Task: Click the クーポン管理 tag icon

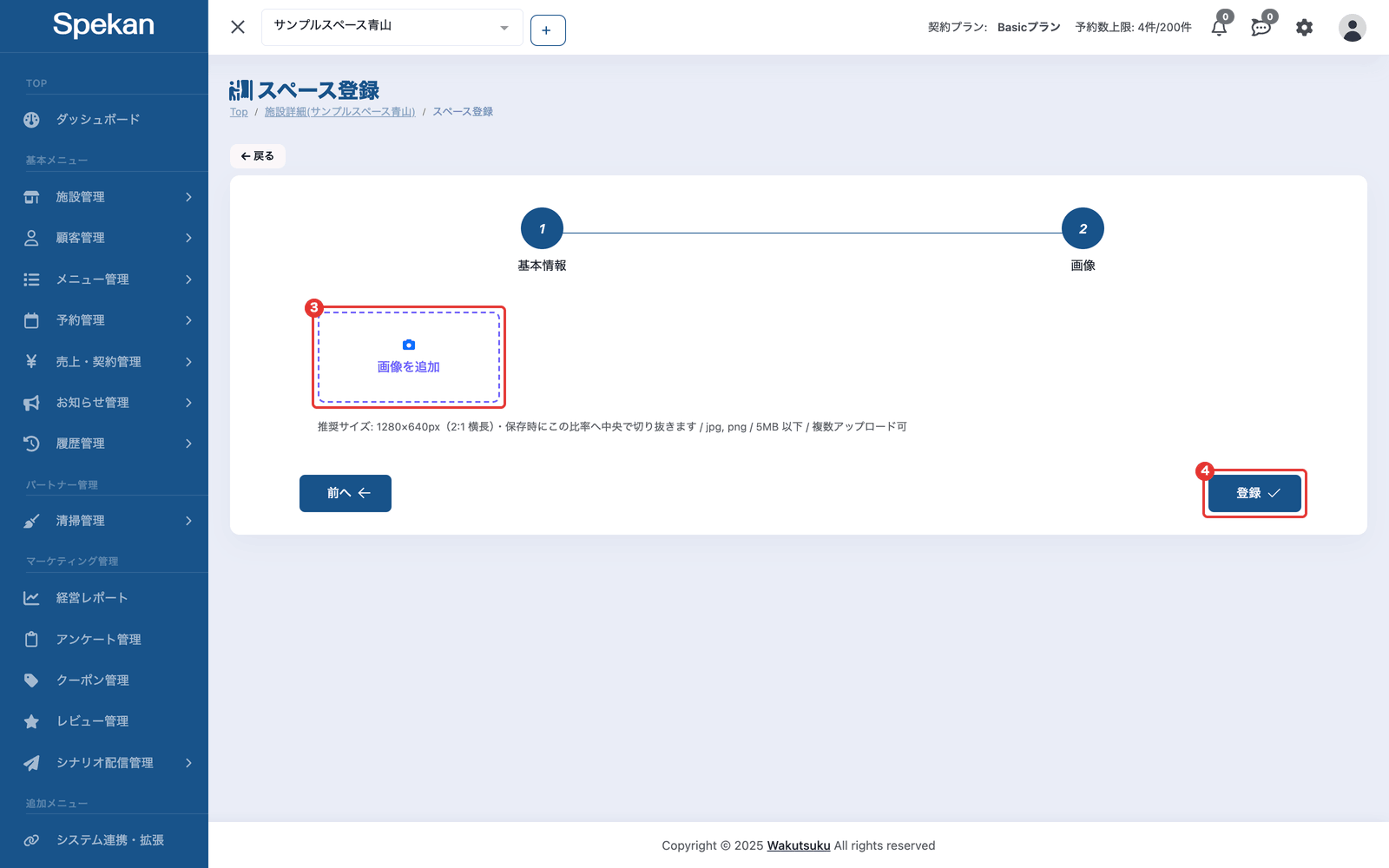Action: [x=31, y=681]
